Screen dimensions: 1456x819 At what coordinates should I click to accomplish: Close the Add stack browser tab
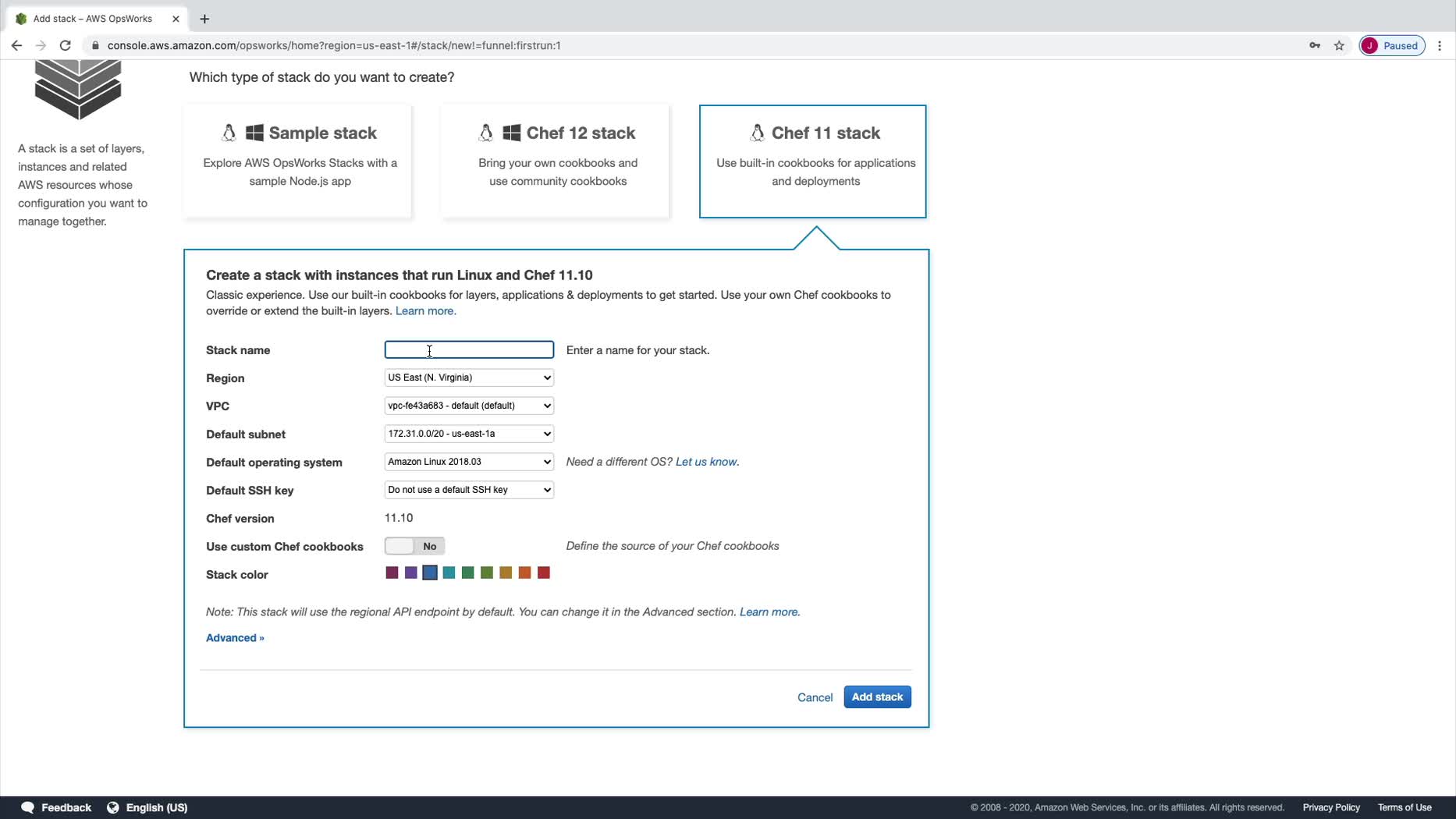coord(176,19)
